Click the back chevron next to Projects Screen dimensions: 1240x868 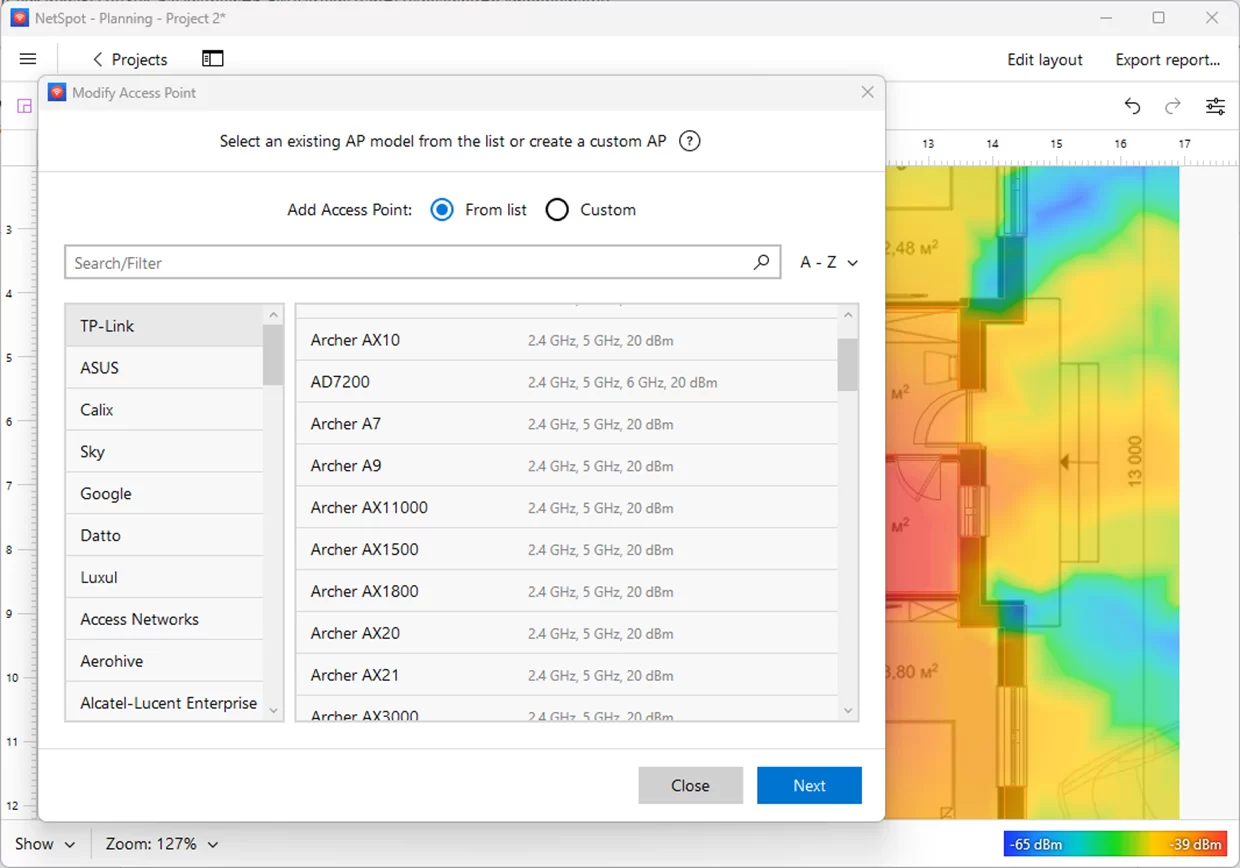coord(96,59)
